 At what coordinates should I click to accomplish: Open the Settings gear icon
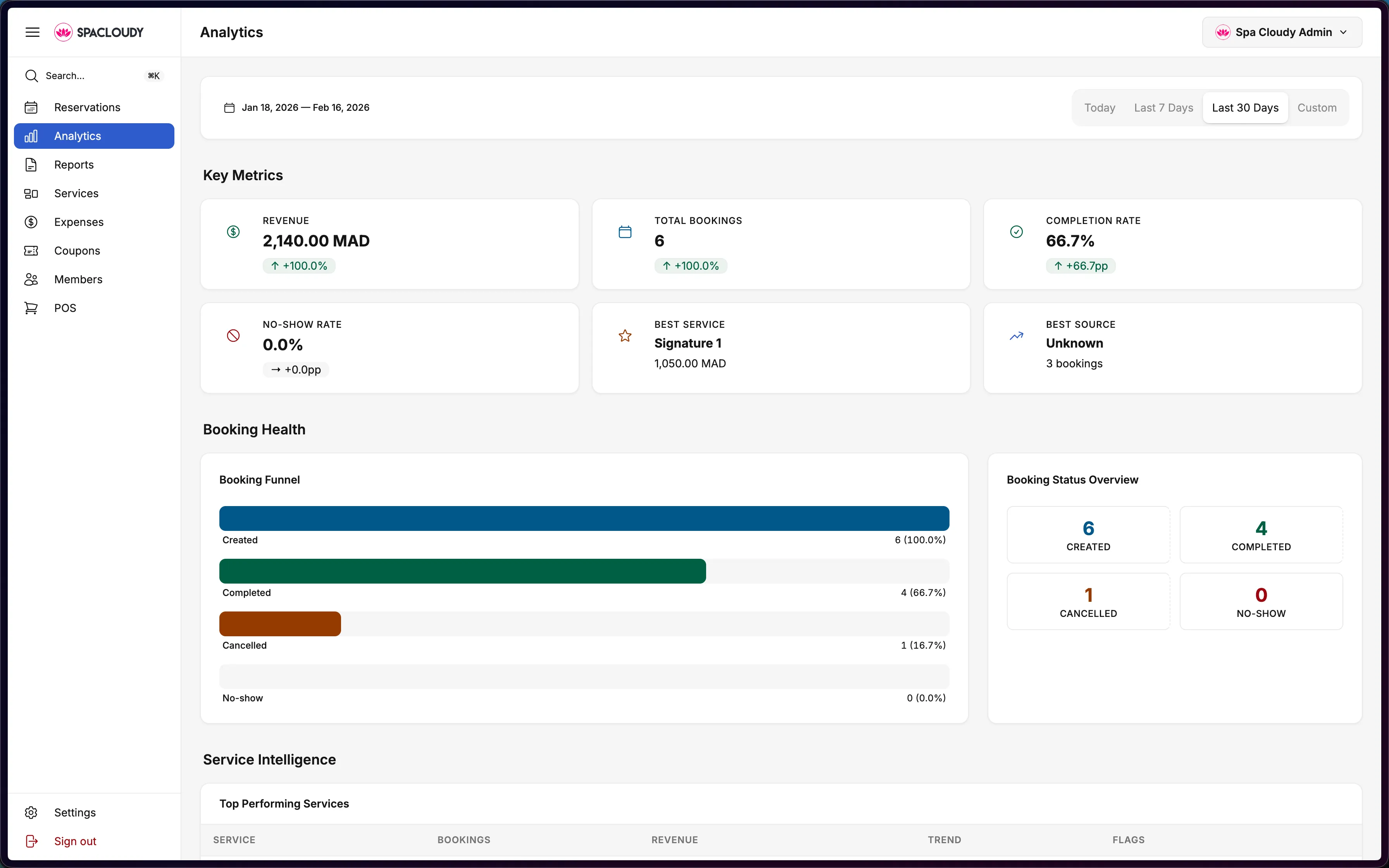point(31,812)
